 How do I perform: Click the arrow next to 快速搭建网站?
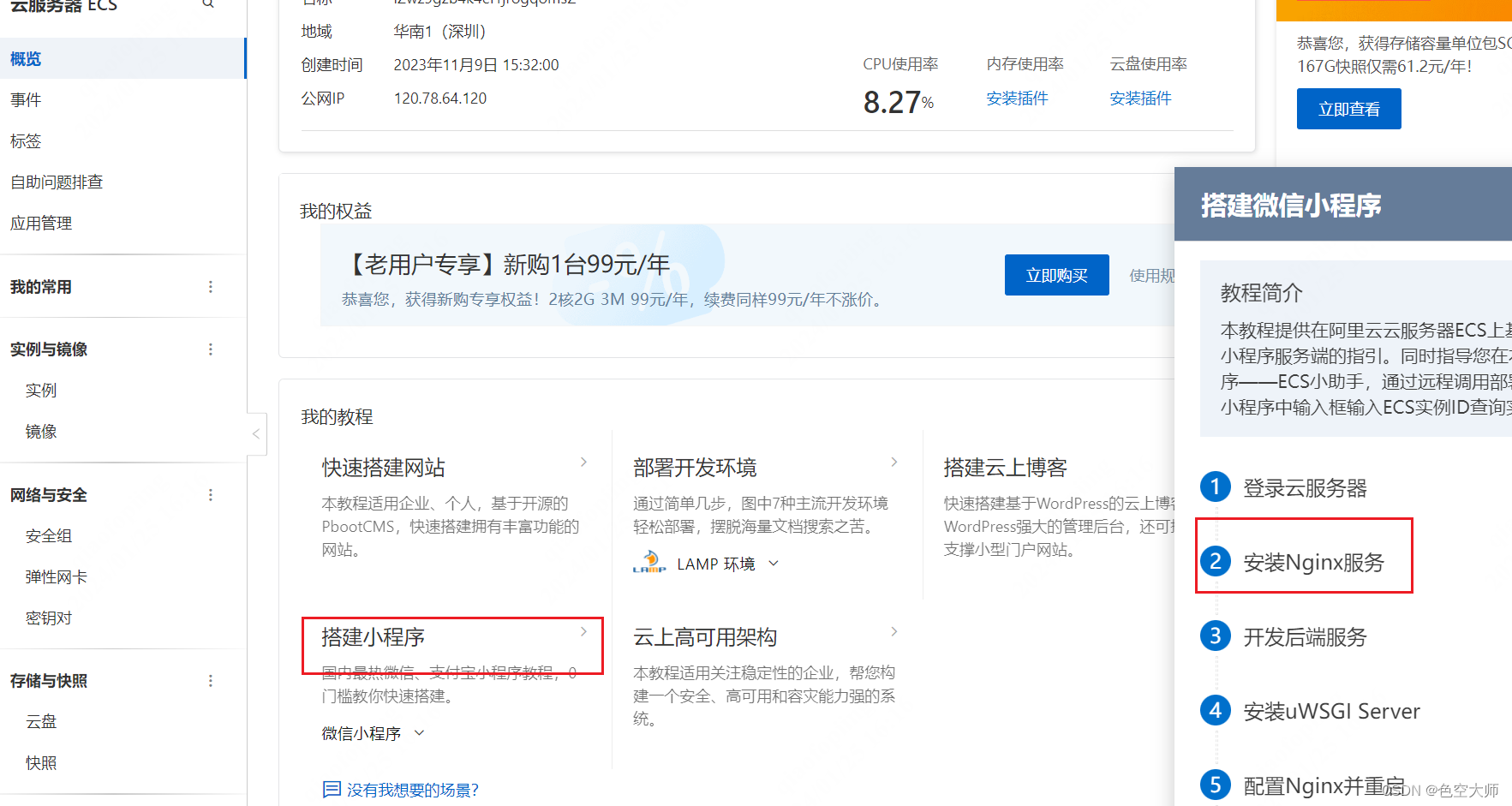point(583,463)
